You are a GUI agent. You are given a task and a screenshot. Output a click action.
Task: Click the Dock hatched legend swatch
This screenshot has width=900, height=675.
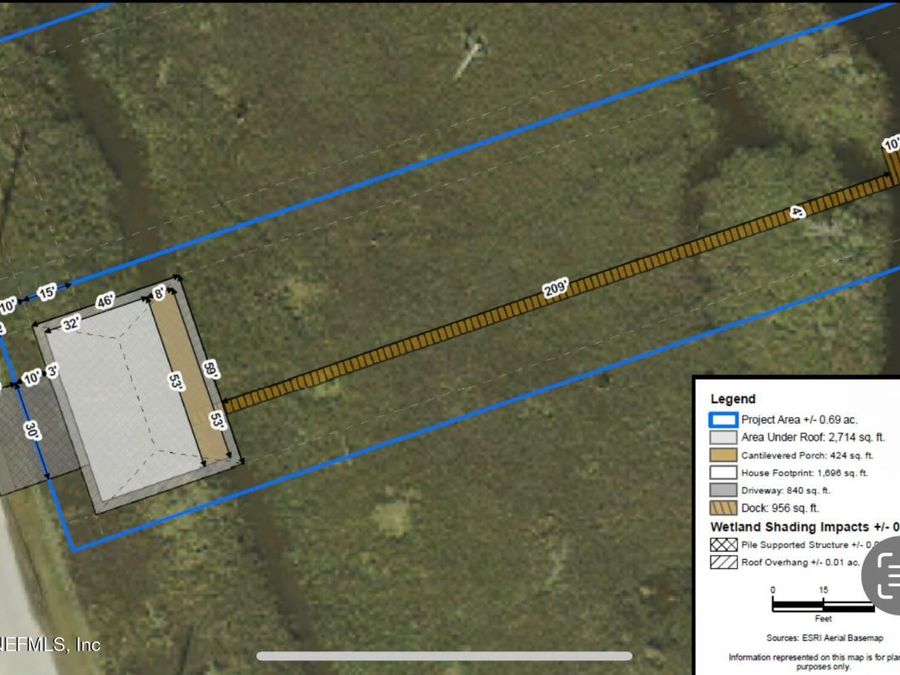(723, 508)
